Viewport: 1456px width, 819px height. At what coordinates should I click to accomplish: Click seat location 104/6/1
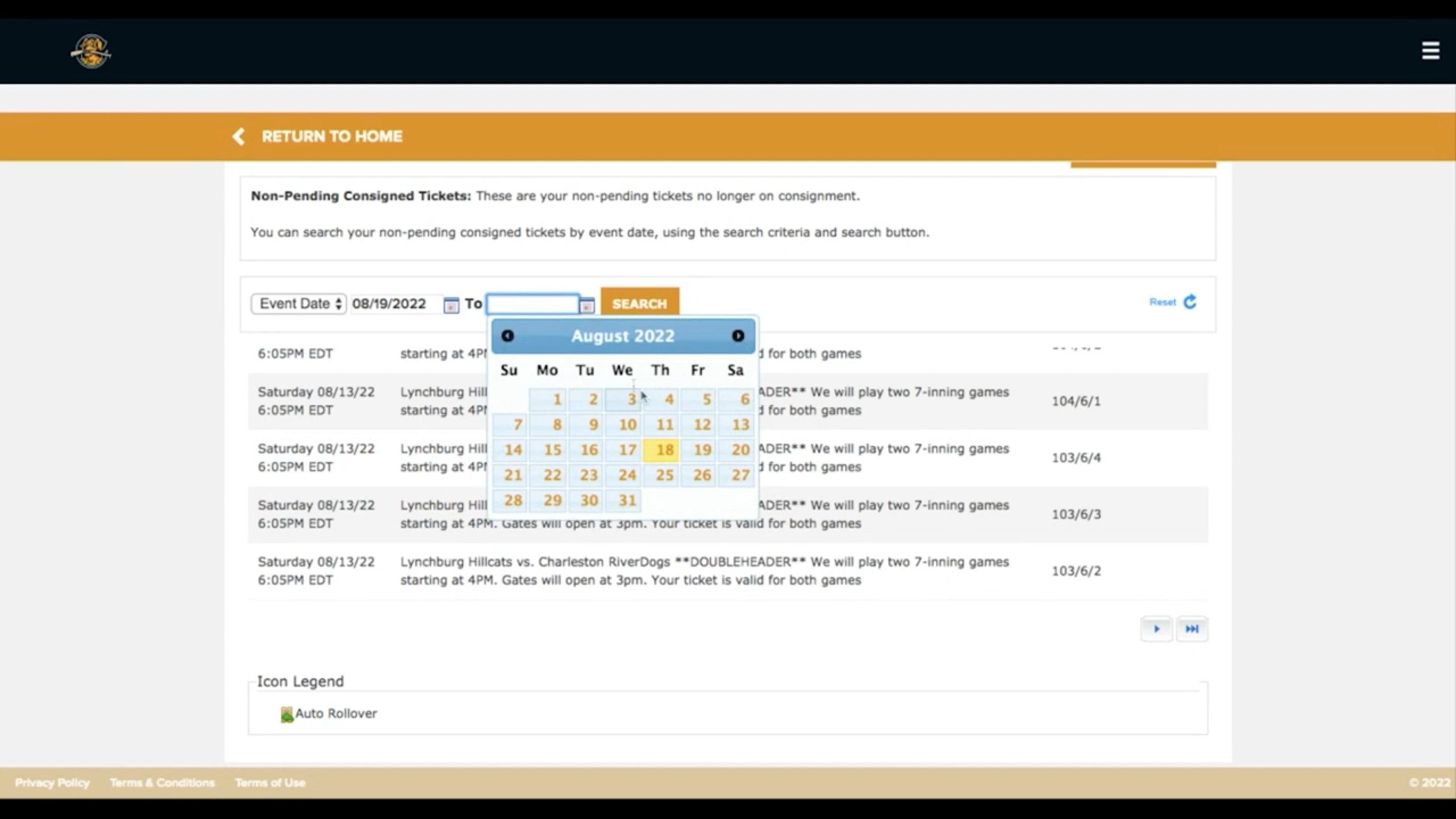pos(1076,401)
